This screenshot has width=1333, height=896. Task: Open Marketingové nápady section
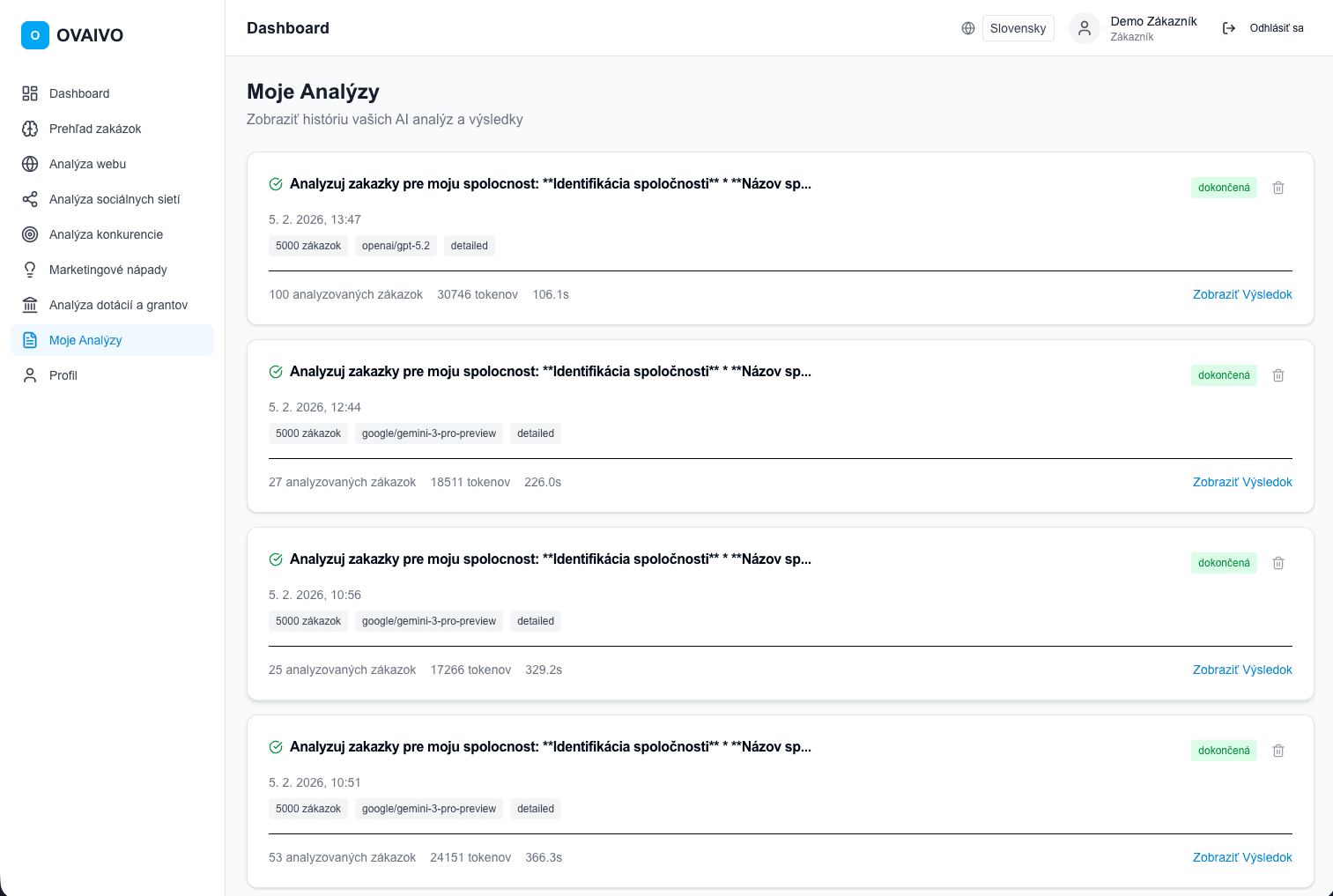coord(107,270)
